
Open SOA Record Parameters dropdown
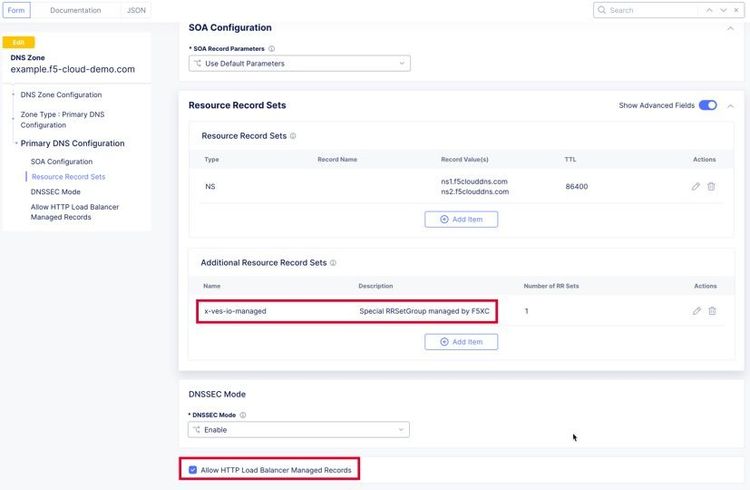[299, 63]
